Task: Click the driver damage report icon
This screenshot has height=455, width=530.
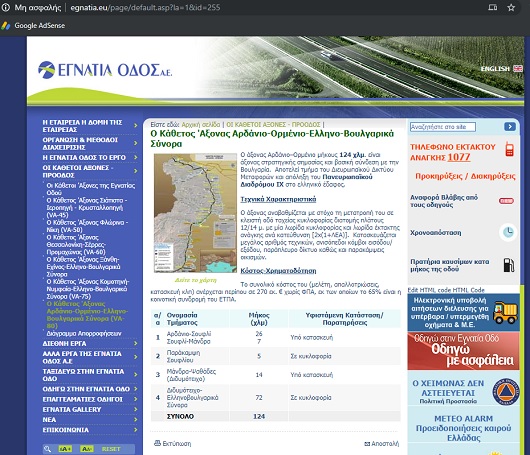Action: coord(506,201)
